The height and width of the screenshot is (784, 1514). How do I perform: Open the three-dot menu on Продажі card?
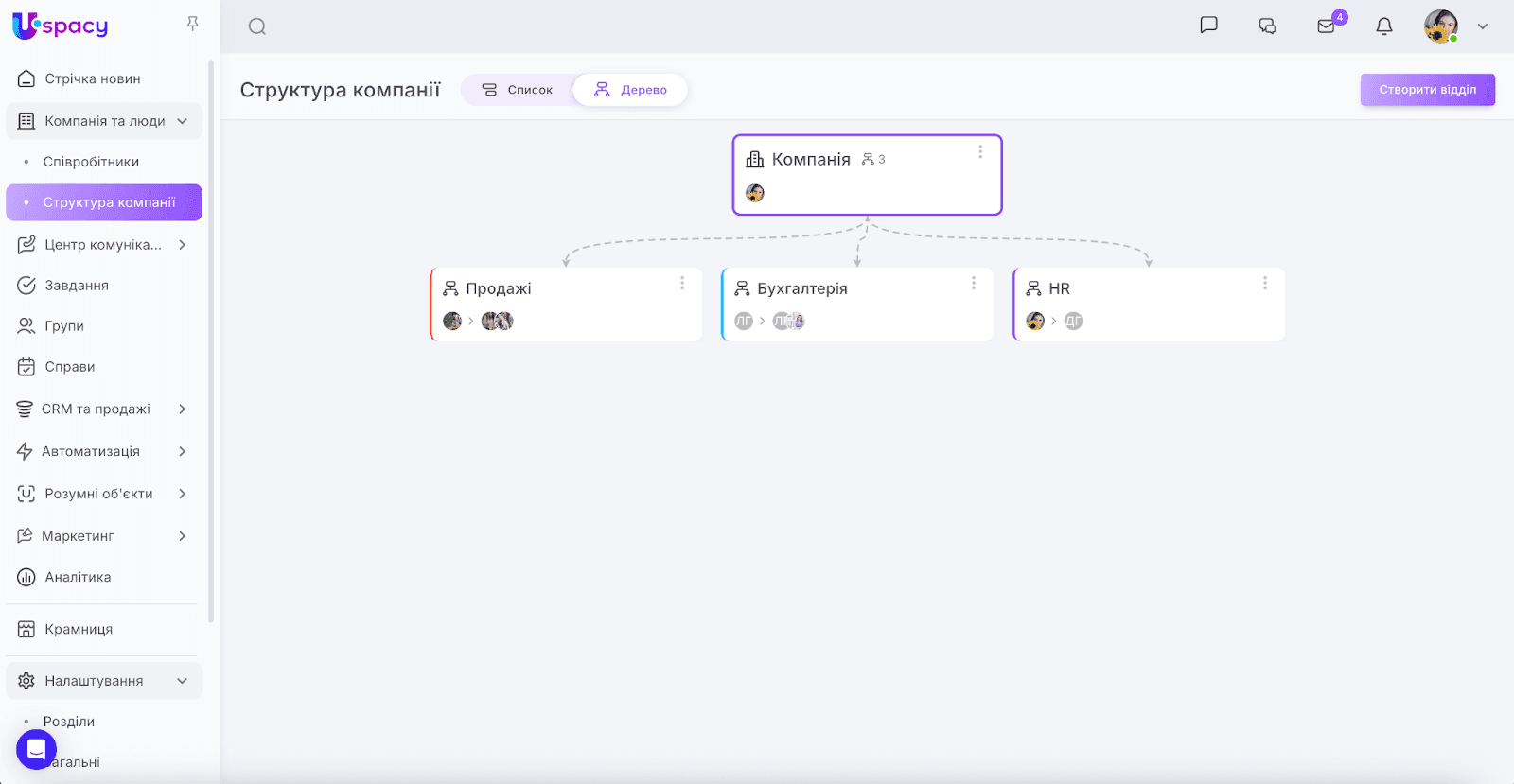(682, 284)
